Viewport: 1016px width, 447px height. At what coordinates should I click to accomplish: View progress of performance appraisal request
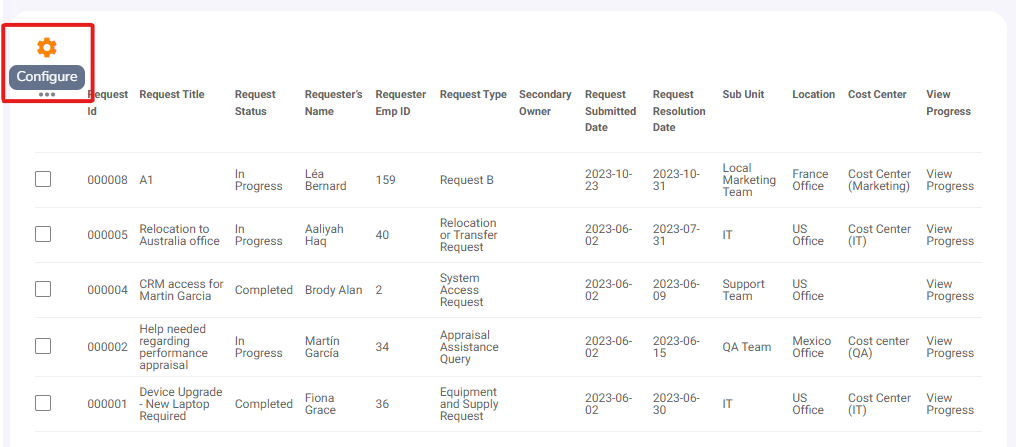click(x=950, y=347)
